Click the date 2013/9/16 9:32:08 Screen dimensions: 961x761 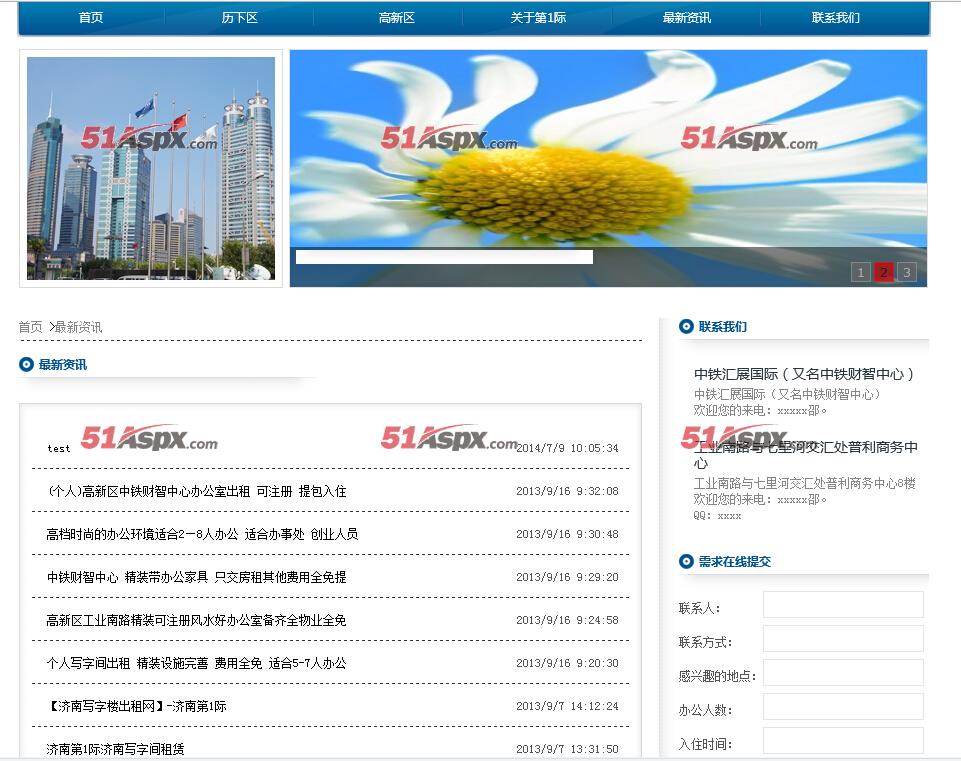568,491
